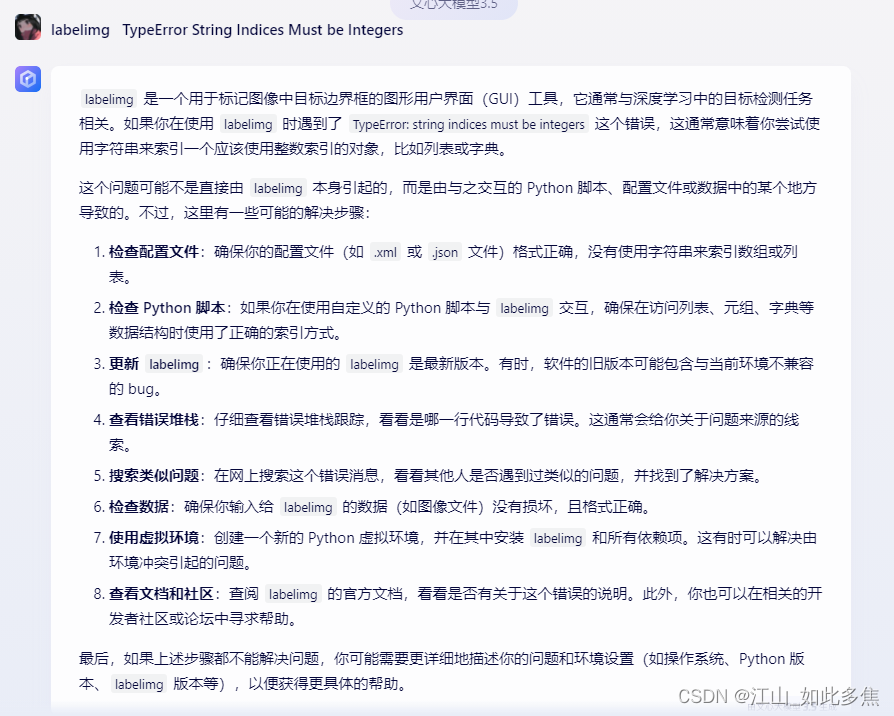Click the 'labelimg' chip before '和所有依赖项'
Screen dimensions: 894x716
[558, 538]
